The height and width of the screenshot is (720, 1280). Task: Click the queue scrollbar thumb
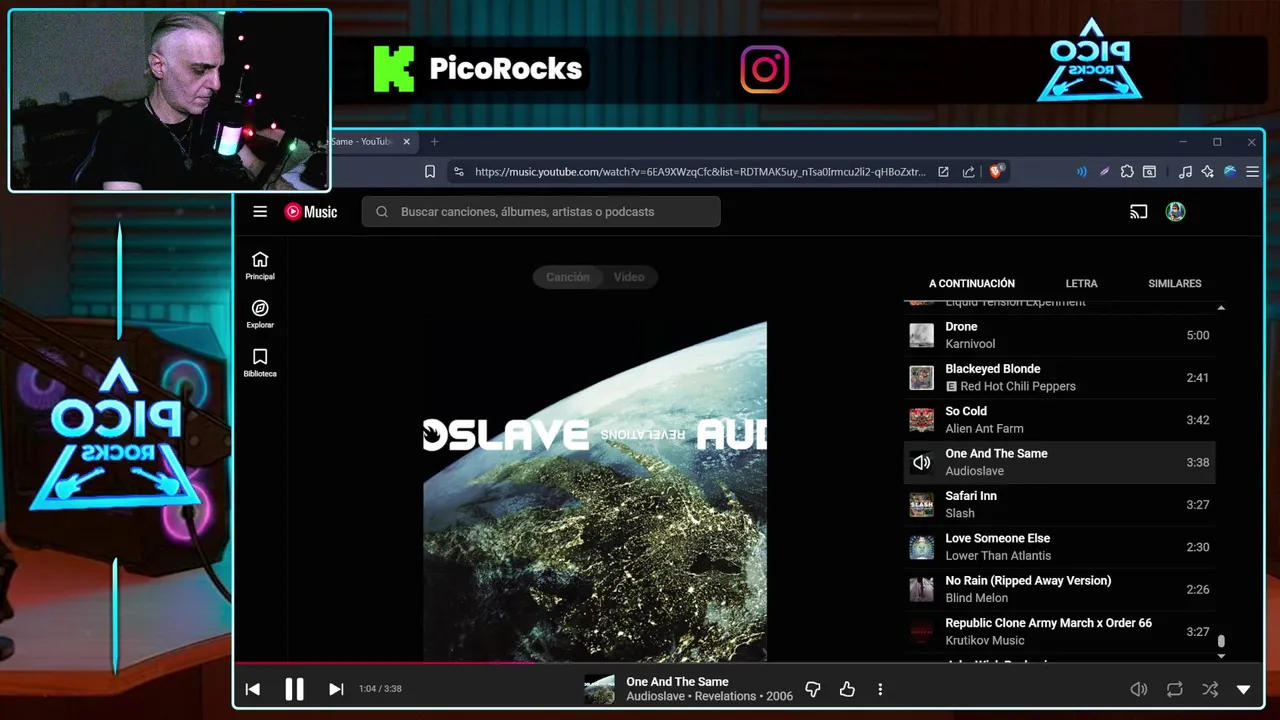1221,641
